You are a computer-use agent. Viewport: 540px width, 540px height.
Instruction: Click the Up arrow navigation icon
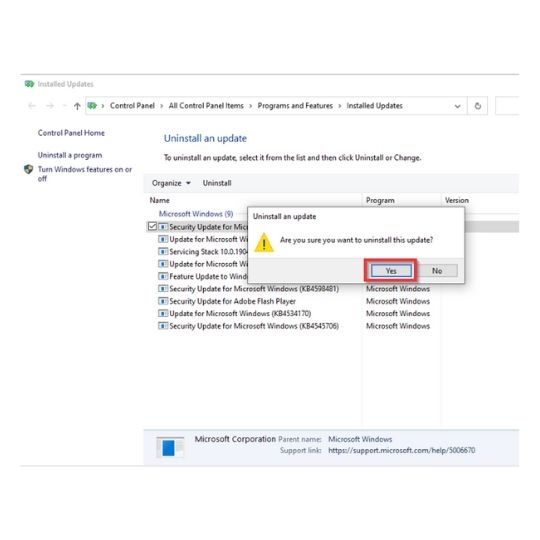77,106
